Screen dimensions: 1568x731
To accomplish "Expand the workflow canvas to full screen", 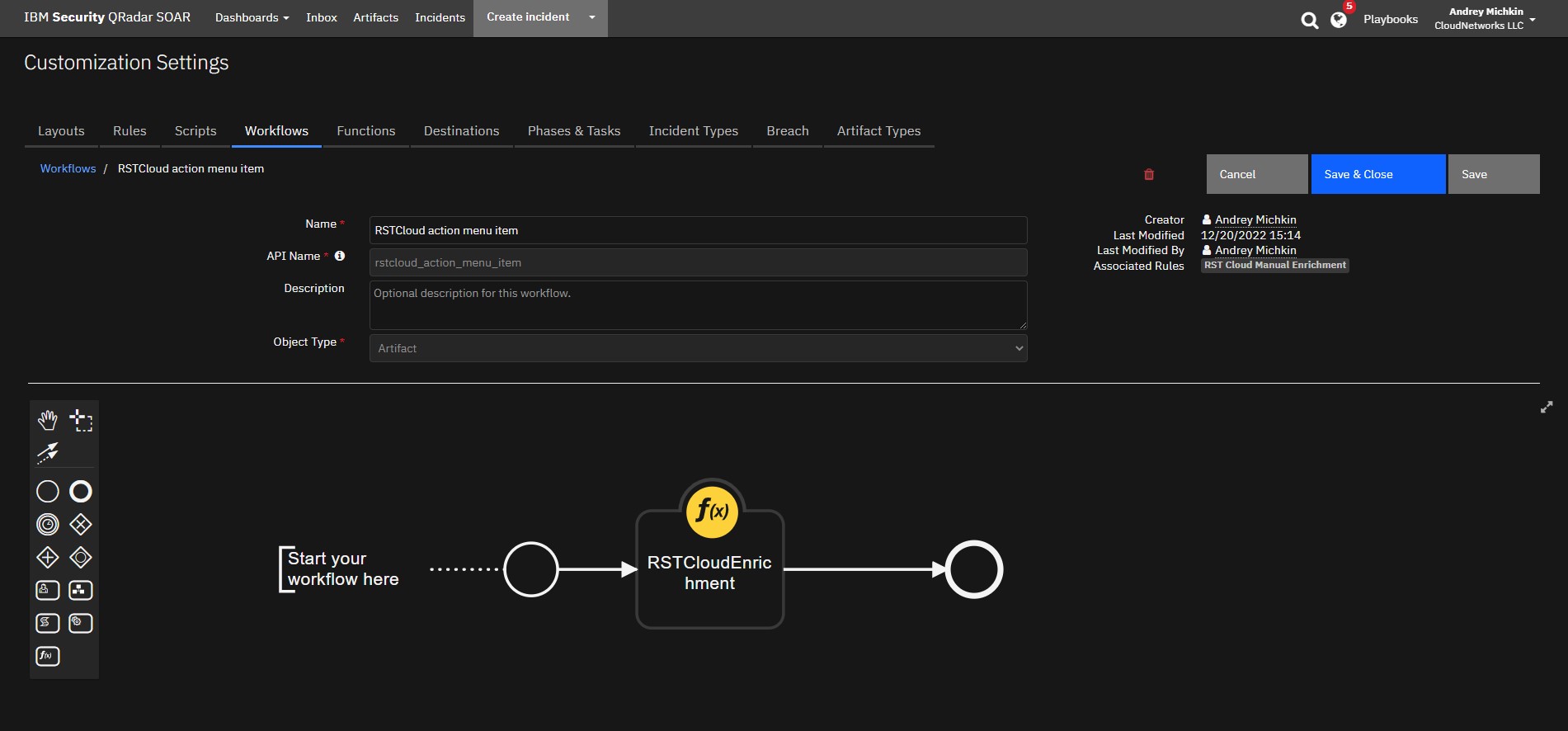I will (1547, 407).
